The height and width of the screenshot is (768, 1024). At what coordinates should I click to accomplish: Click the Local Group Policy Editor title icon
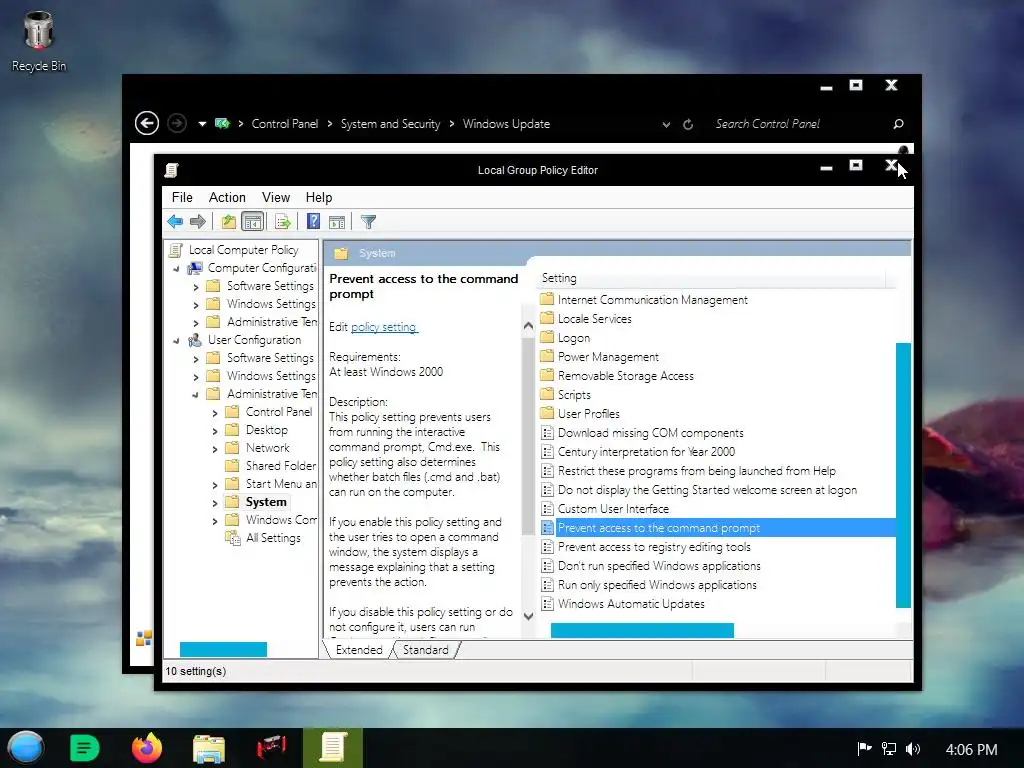(x=171, y=170)
